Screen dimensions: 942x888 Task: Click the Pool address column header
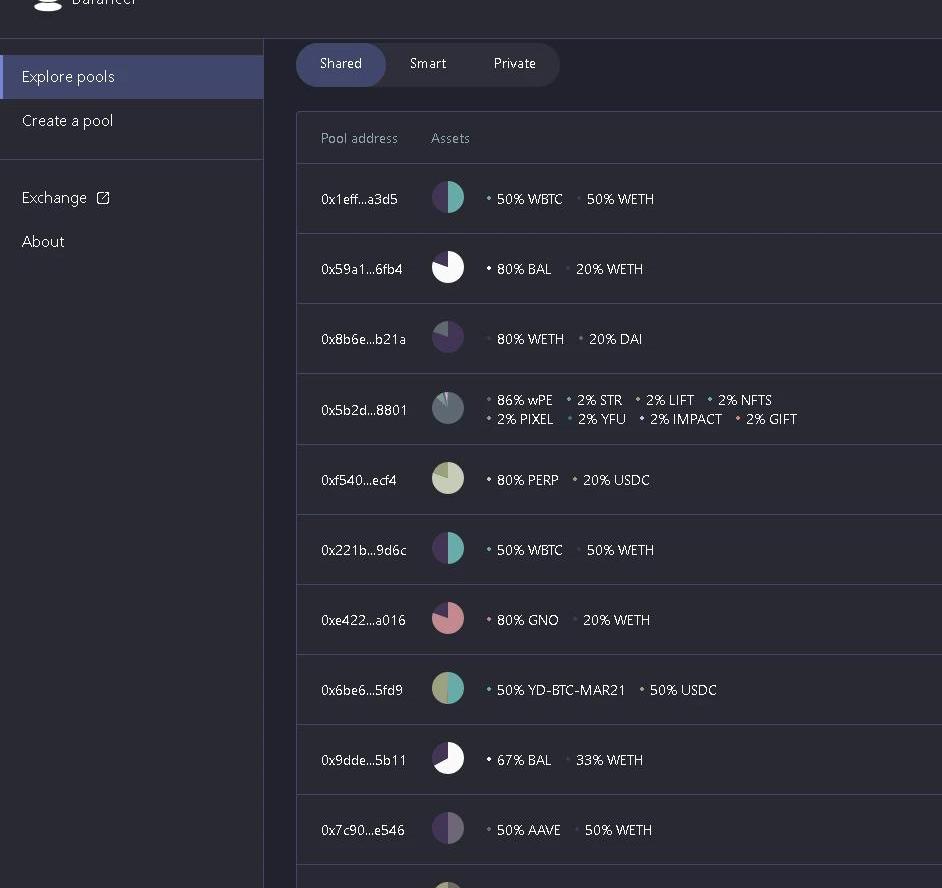359,139
